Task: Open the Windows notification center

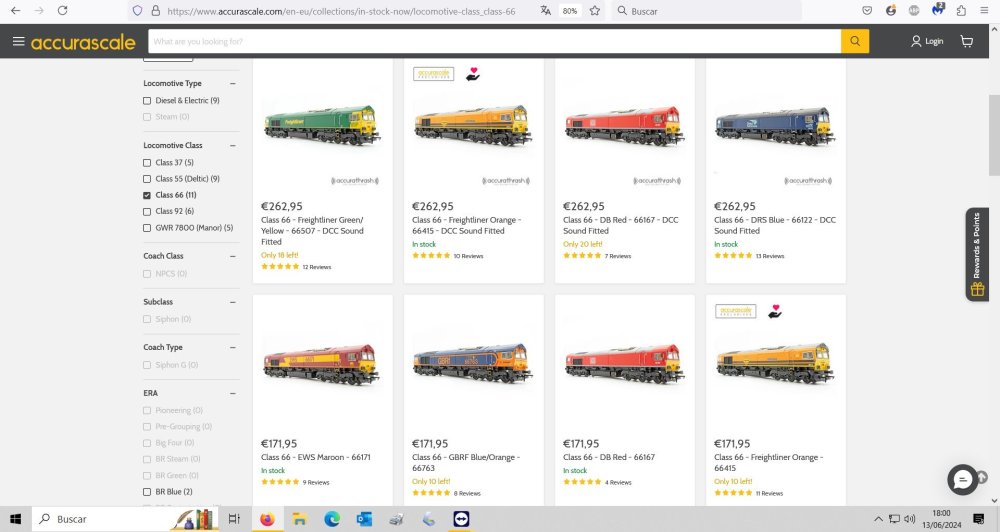Action: [x=978, y=519]
